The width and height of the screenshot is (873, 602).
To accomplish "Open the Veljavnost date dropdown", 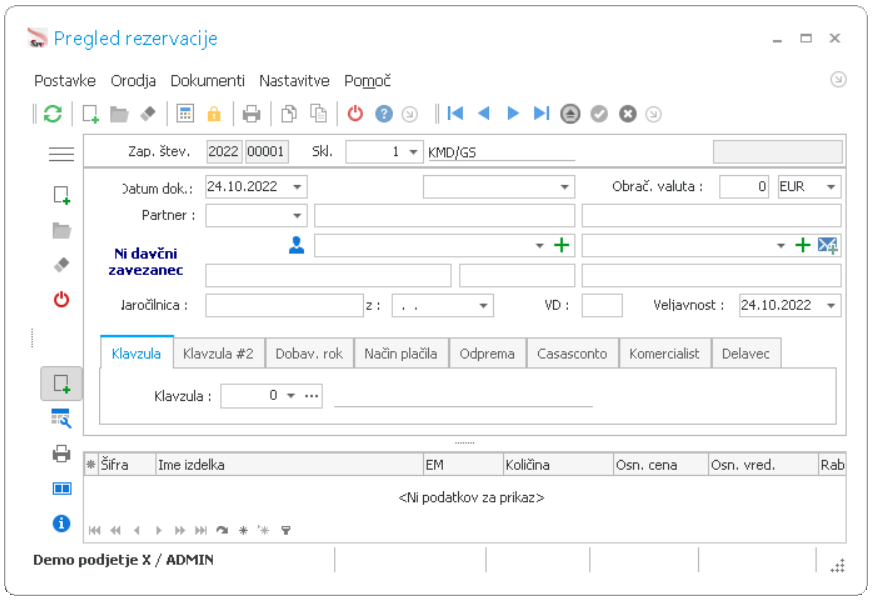I will [831, 305].
